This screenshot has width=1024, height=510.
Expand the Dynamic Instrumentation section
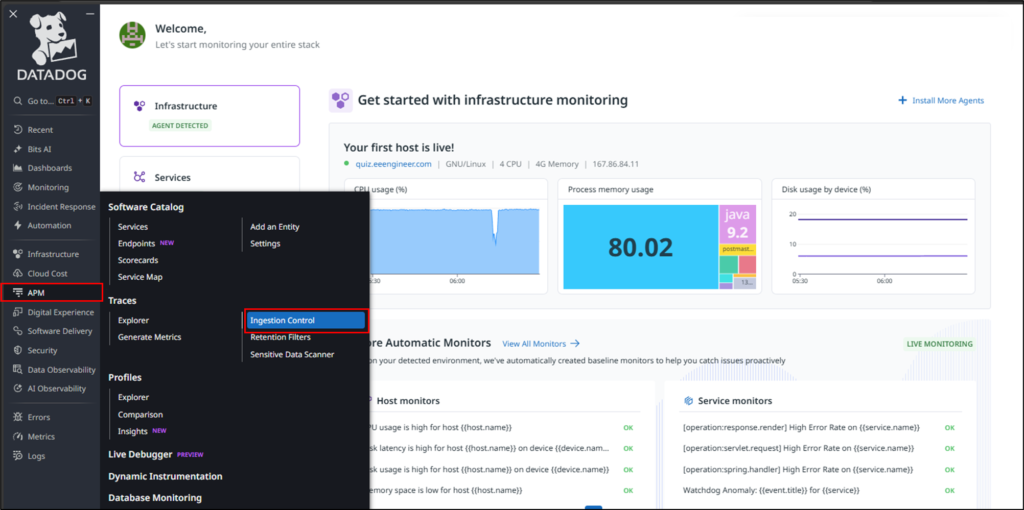tap(165, 476)
